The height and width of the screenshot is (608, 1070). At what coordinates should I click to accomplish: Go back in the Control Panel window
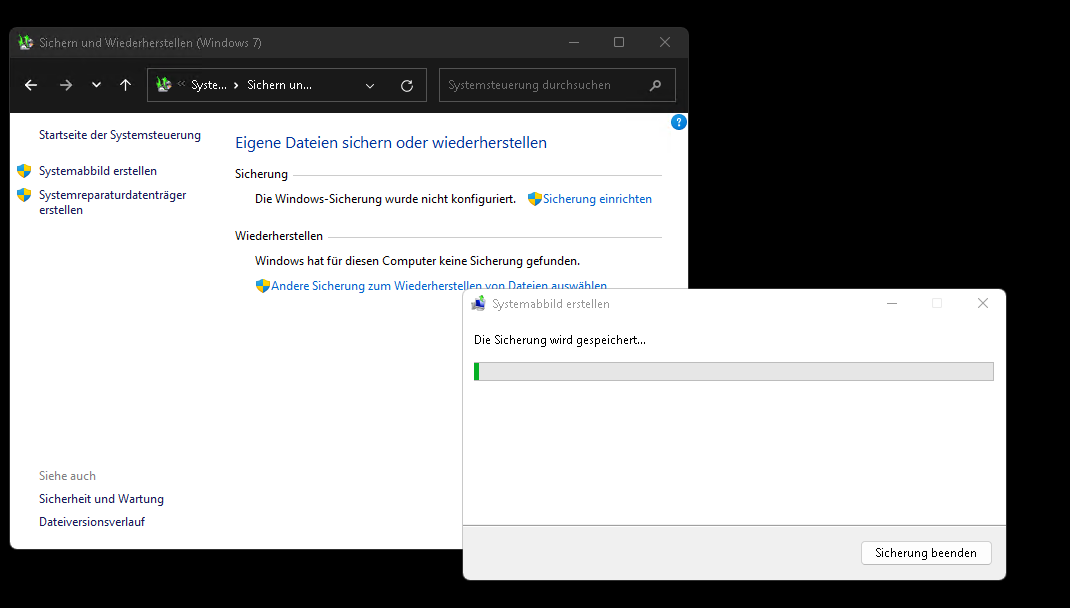[31, 85]
